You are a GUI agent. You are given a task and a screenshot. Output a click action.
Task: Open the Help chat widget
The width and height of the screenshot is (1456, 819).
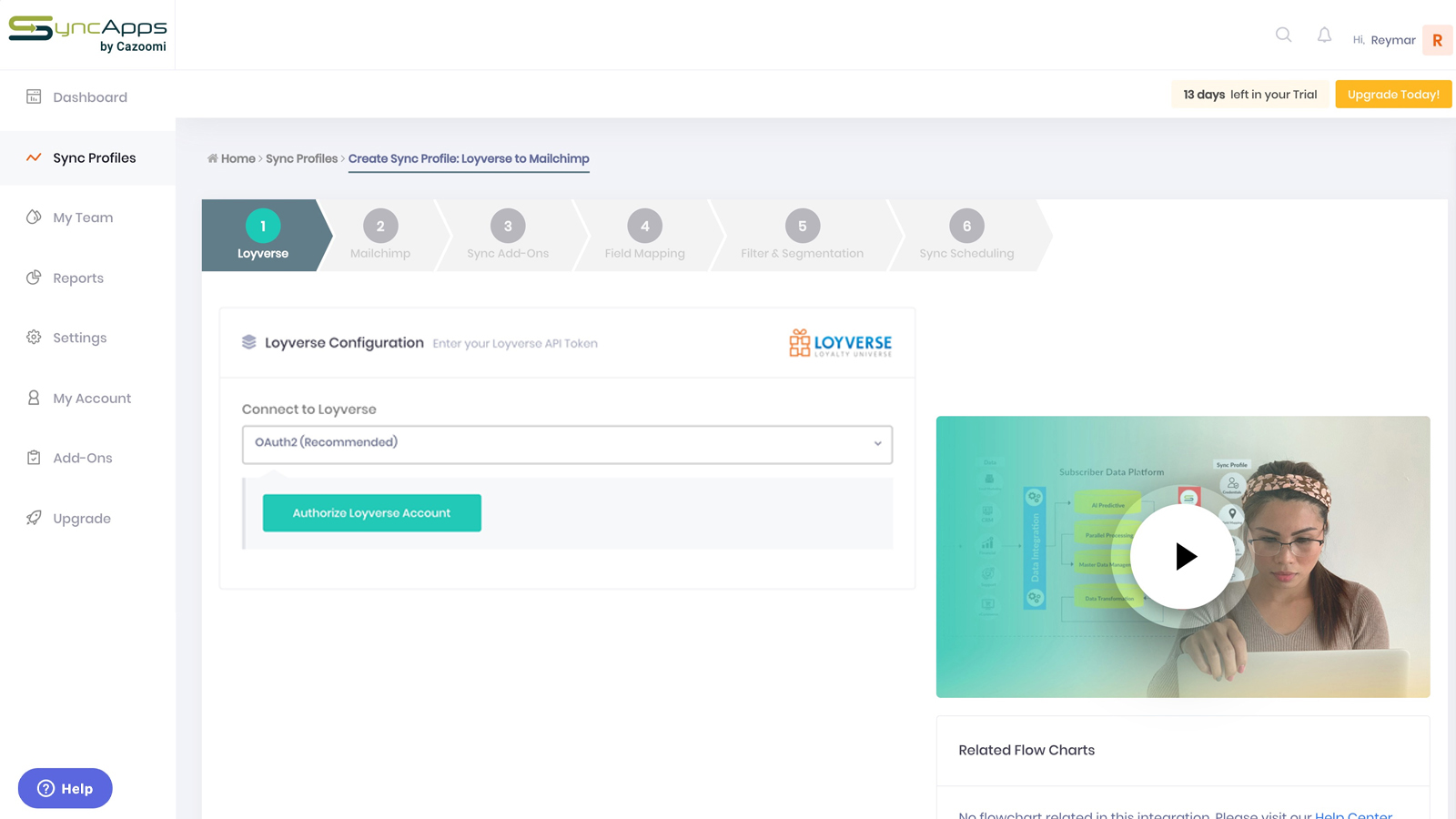click(x=65, y=788)
